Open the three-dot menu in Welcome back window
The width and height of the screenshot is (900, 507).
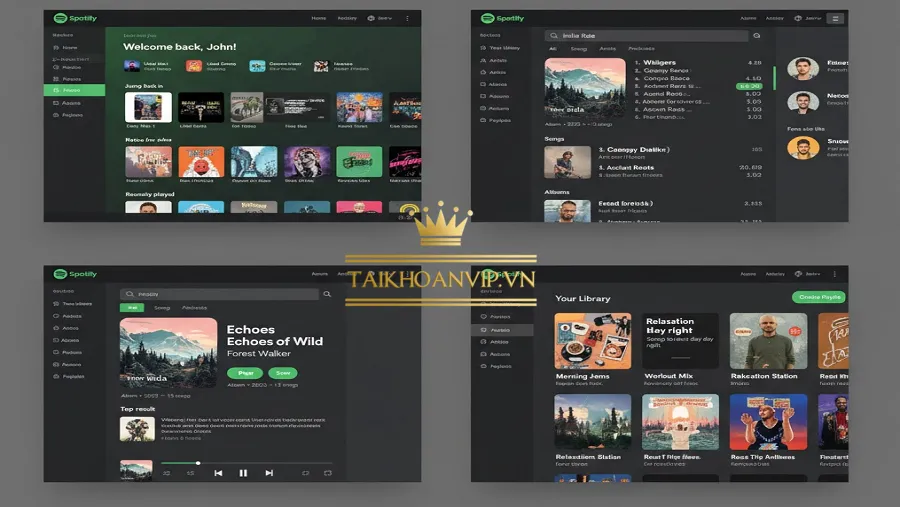(408, 18)
